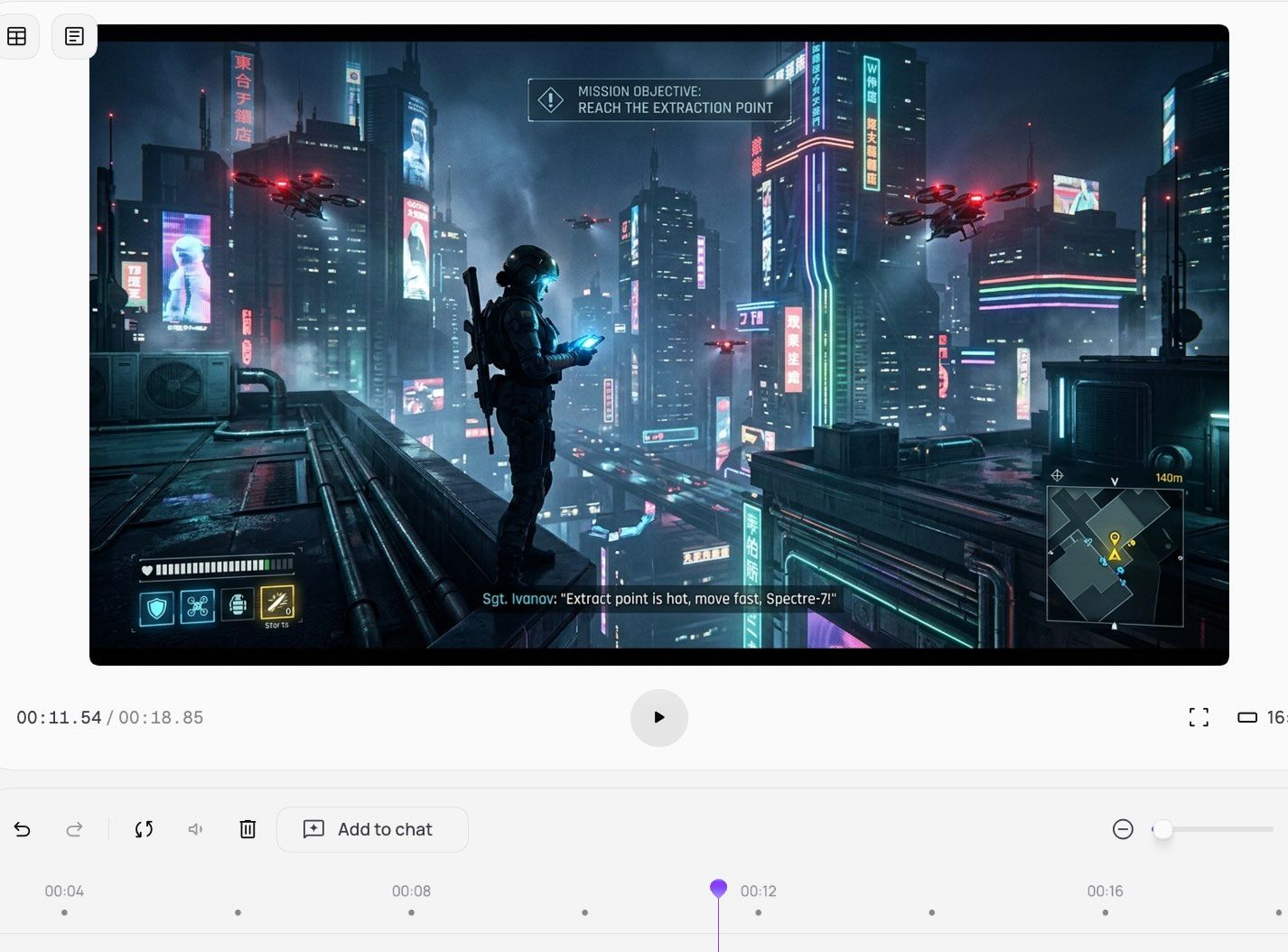Play the video preview
Screen dimensions: 1288x952
[658, 717]
